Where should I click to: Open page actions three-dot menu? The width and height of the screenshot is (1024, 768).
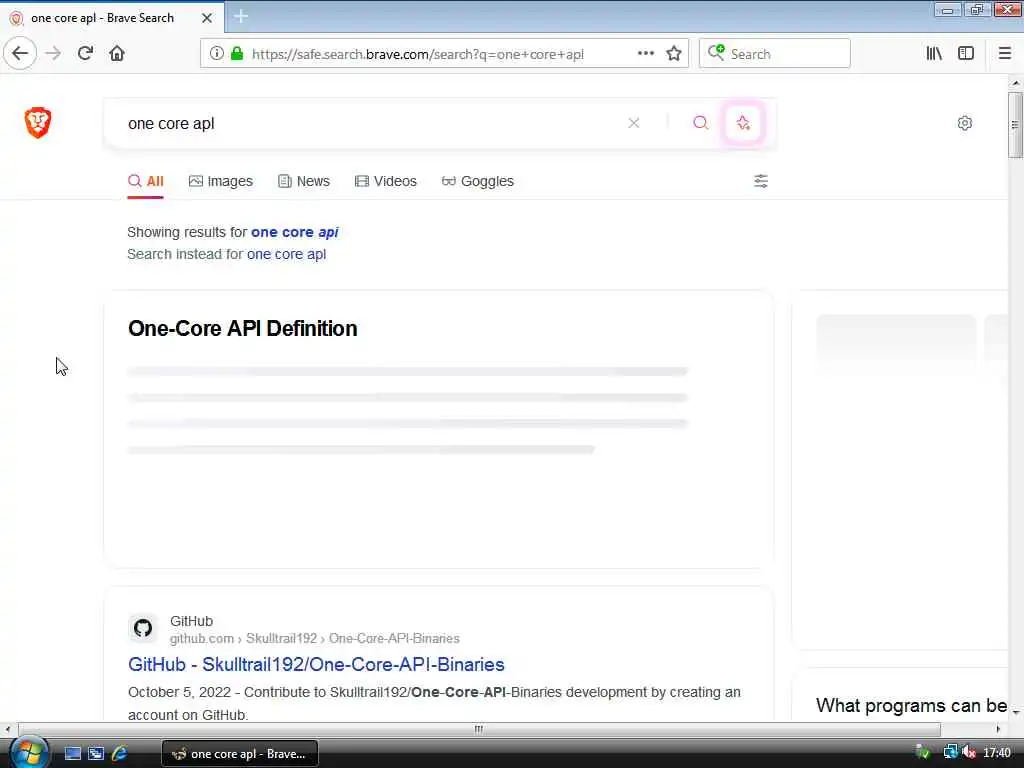pyautogui.click(x=646, y=54)
